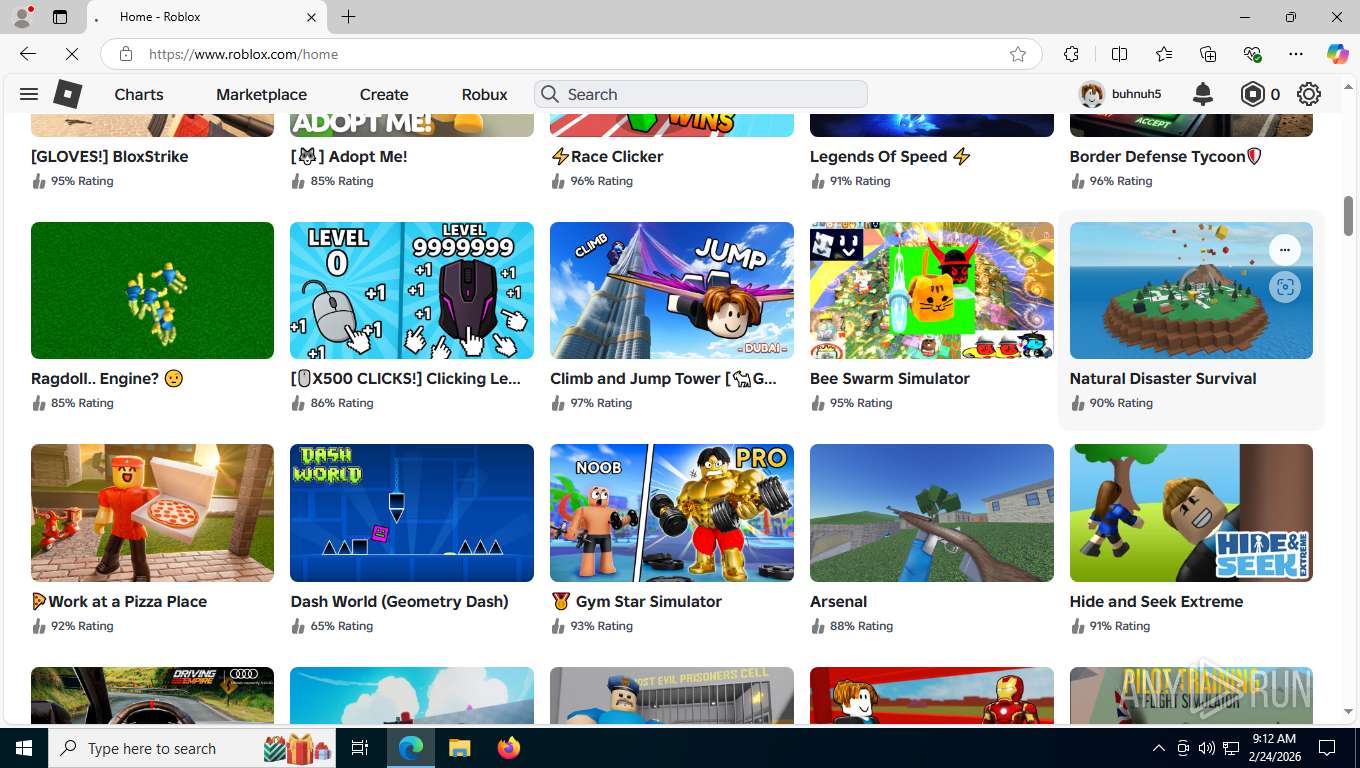View site information lock icon

pos(126,54)
